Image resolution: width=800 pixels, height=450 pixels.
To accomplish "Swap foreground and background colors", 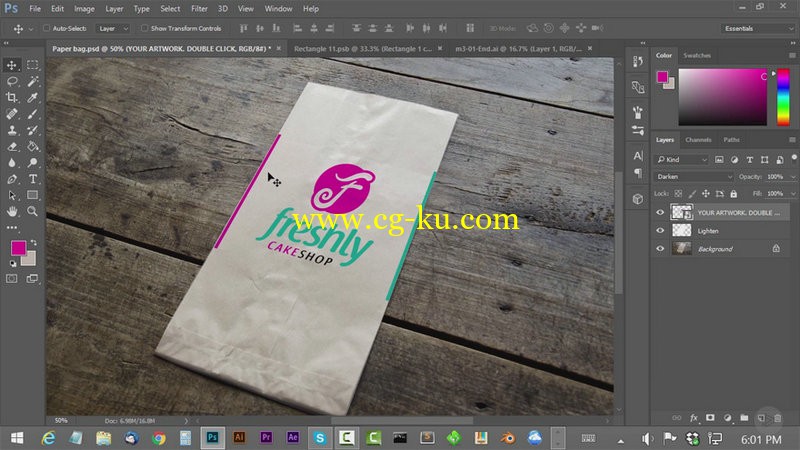I will click(34, 242).
